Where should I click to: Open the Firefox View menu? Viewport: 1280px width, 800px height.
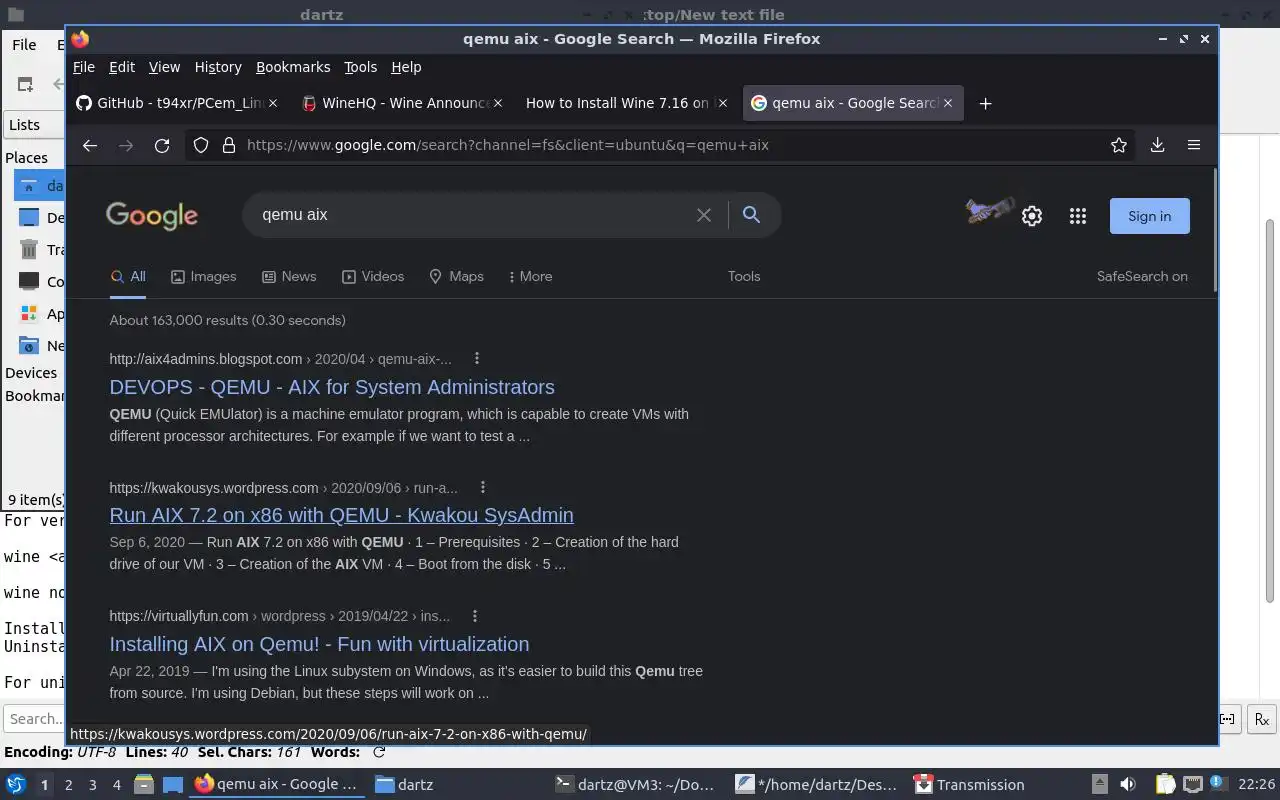[x=164, y=67]
